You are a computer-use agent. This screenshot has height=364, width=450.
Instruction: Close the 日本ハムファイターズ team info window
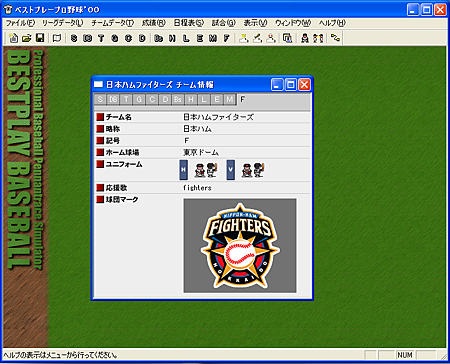click(304, 85)
